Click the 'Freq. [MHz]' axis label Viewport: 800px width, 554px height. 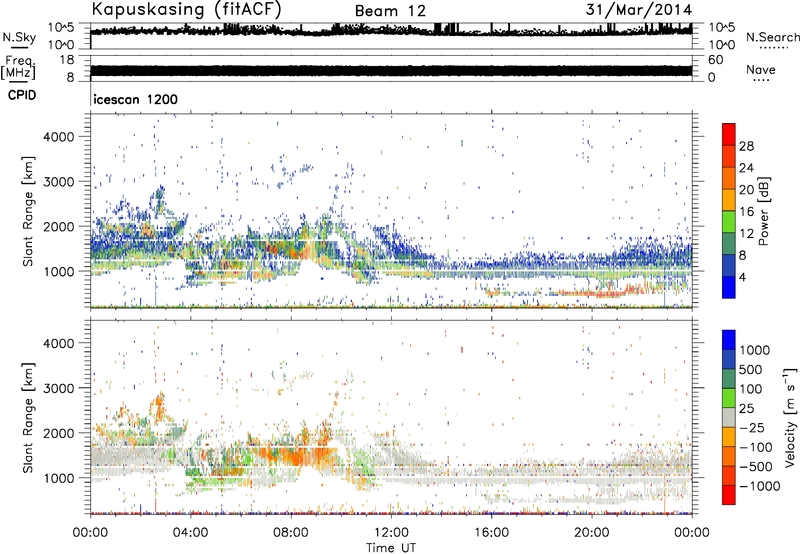click(18, 67)
